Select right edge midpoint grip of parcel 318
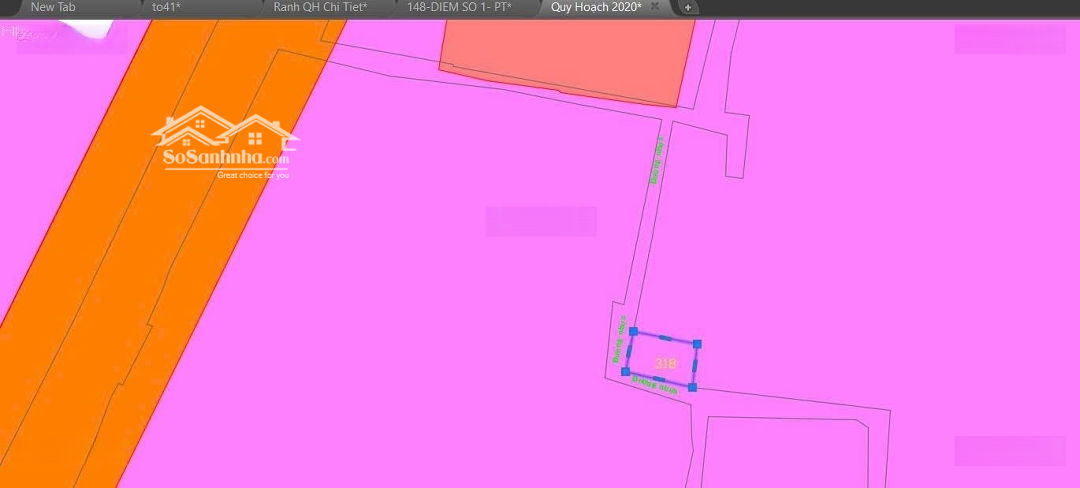Image resolution: width=1080 pixels, height=488 pixels. [x=695, y=365]
